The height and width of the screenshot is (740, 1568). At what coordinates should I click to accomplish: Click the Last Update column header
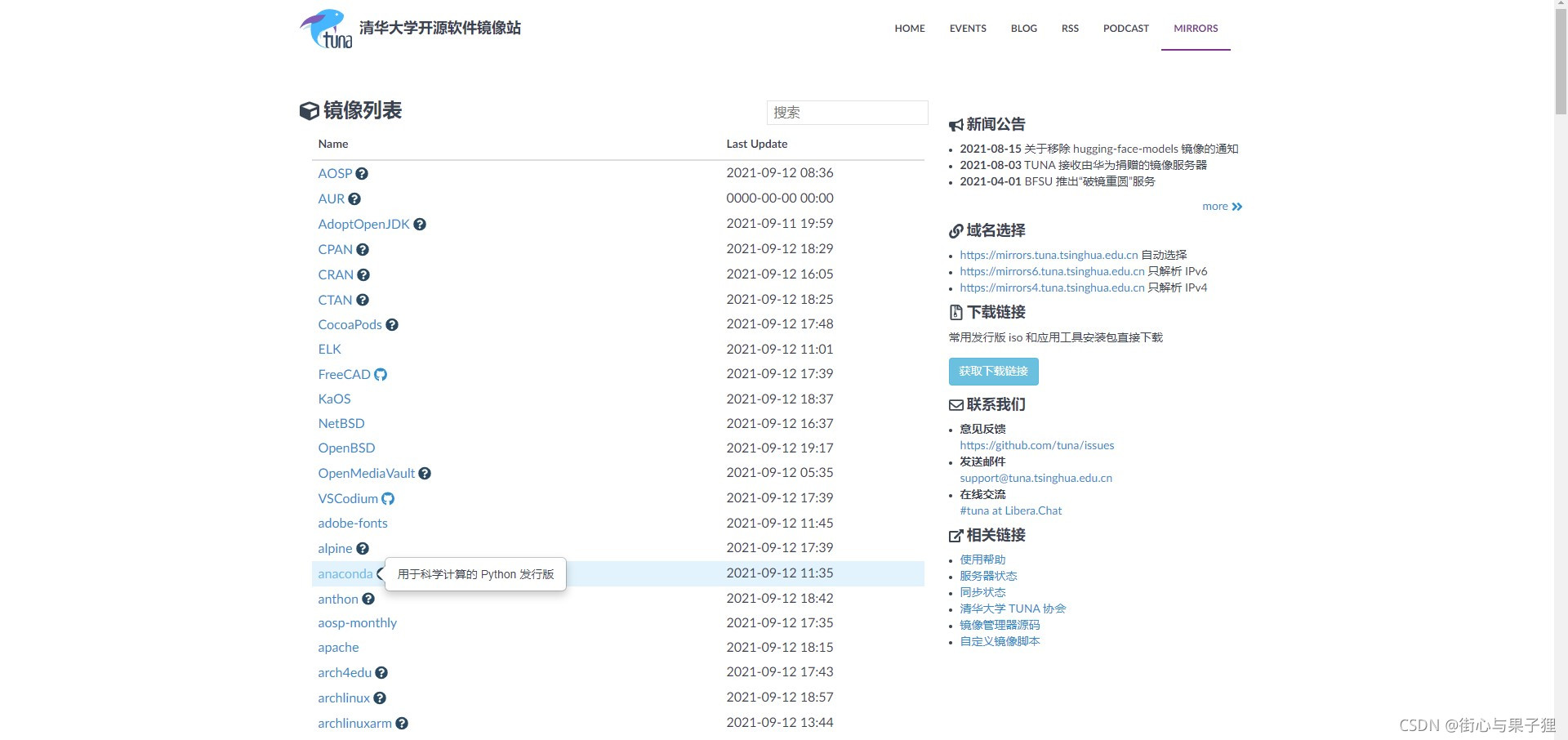tap(757, 145)
